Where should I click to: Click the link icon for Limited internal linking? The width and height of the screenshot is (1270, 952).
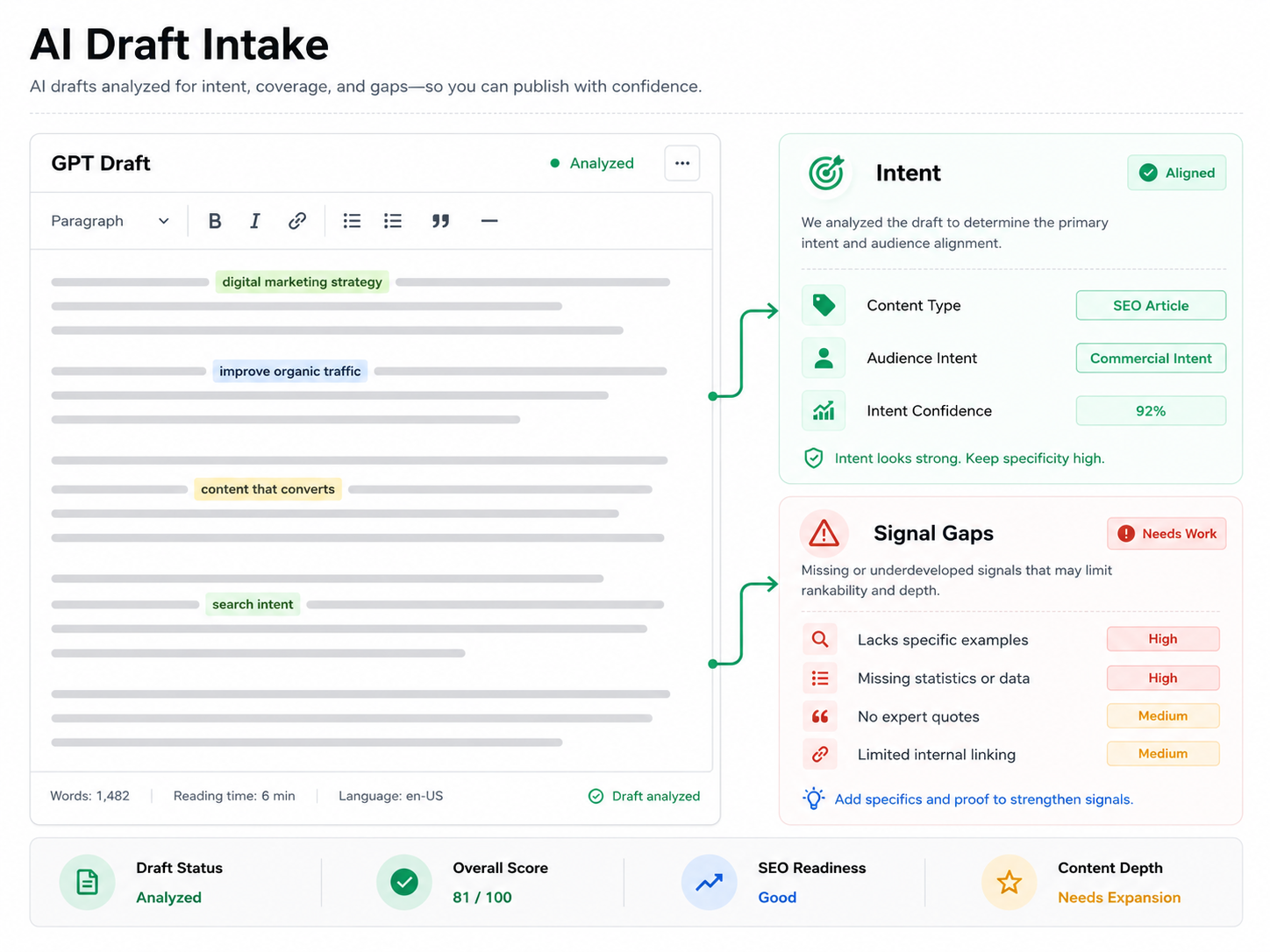pyautogui.click(x=820, y=754)
